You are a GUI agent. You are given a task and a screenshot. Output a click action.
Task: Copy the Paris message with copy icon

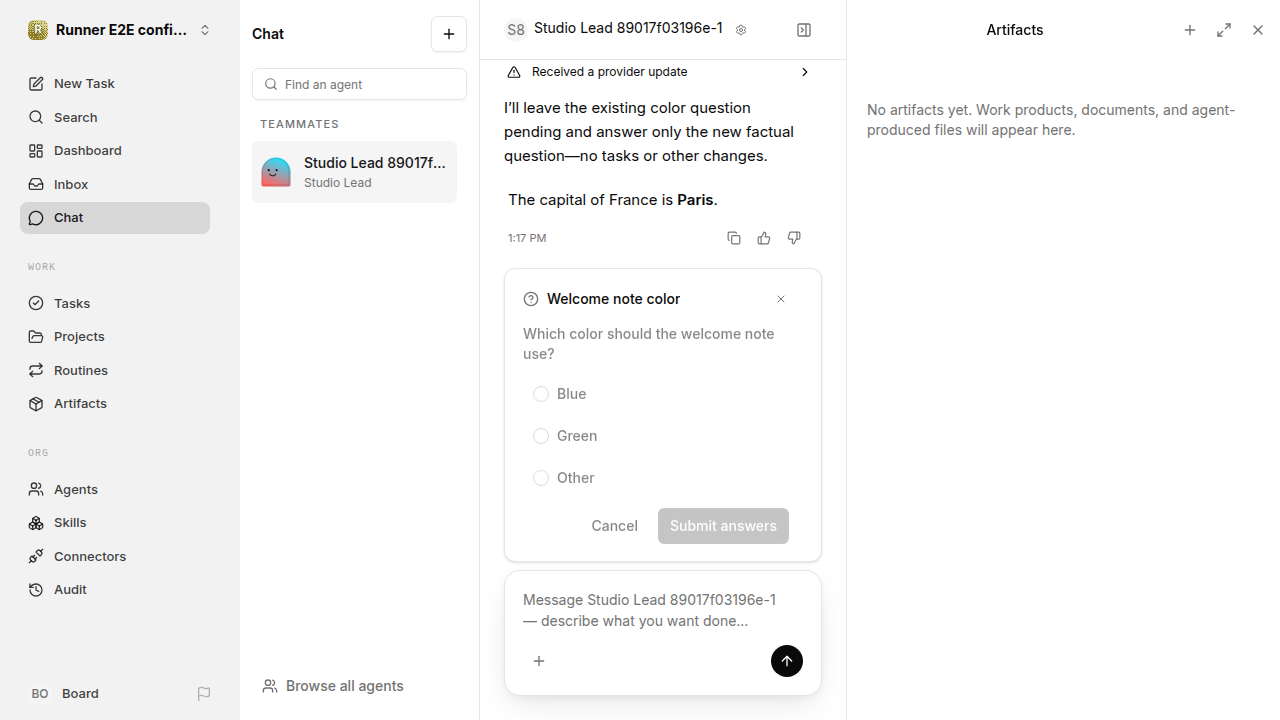[x=734, y=238]
